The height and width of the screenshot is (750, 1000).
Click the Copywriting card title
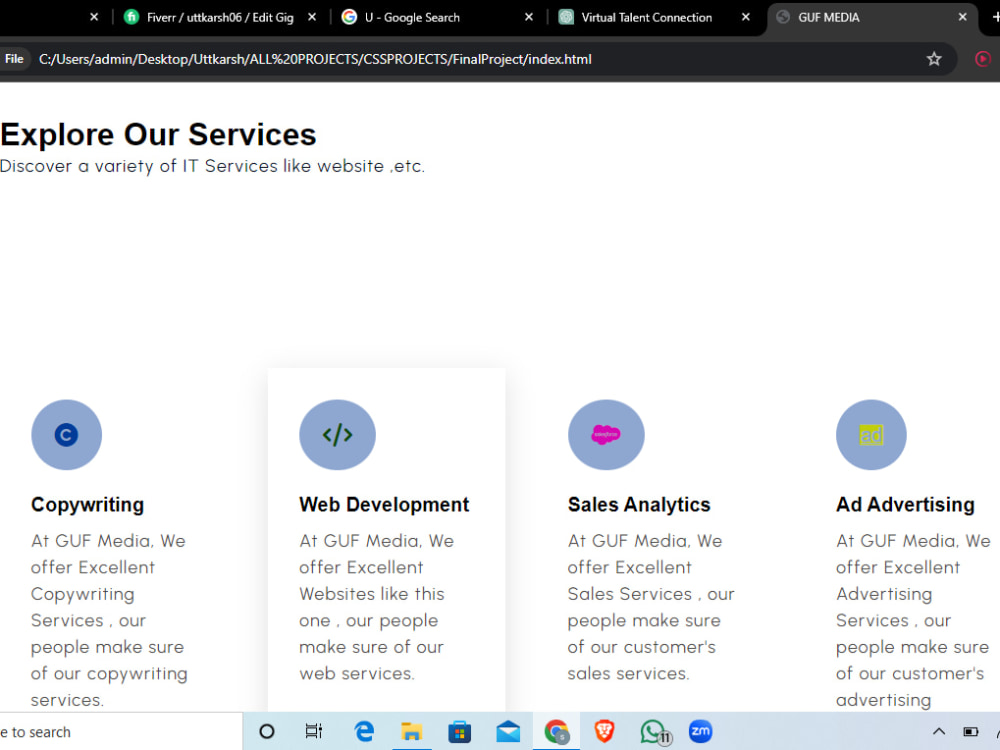click(87, 504)
